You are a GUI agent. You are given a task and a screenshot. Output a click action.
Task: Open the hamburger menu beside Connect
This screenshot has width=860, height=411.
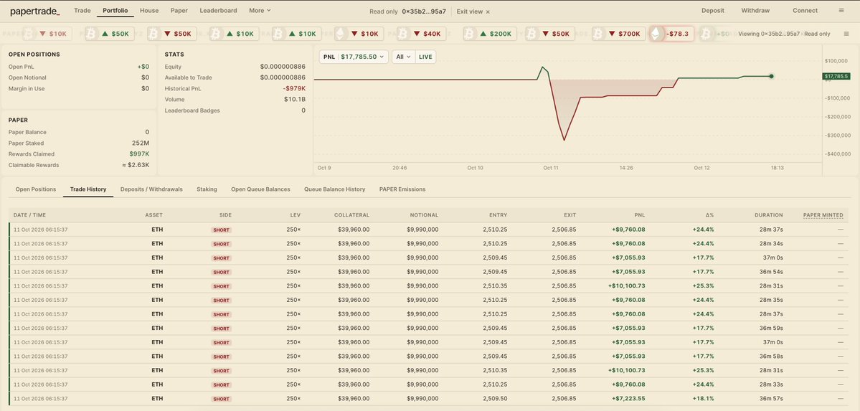point(841,10)
